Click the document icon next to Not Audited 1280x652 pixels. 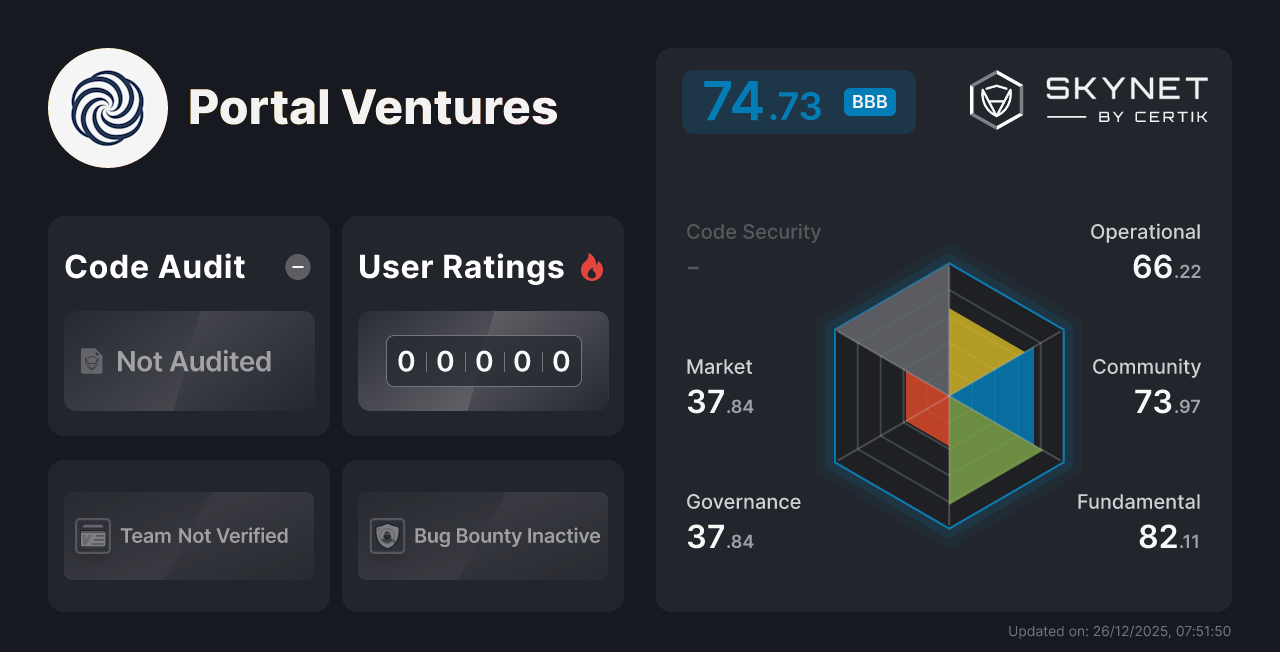coord(92,362)
